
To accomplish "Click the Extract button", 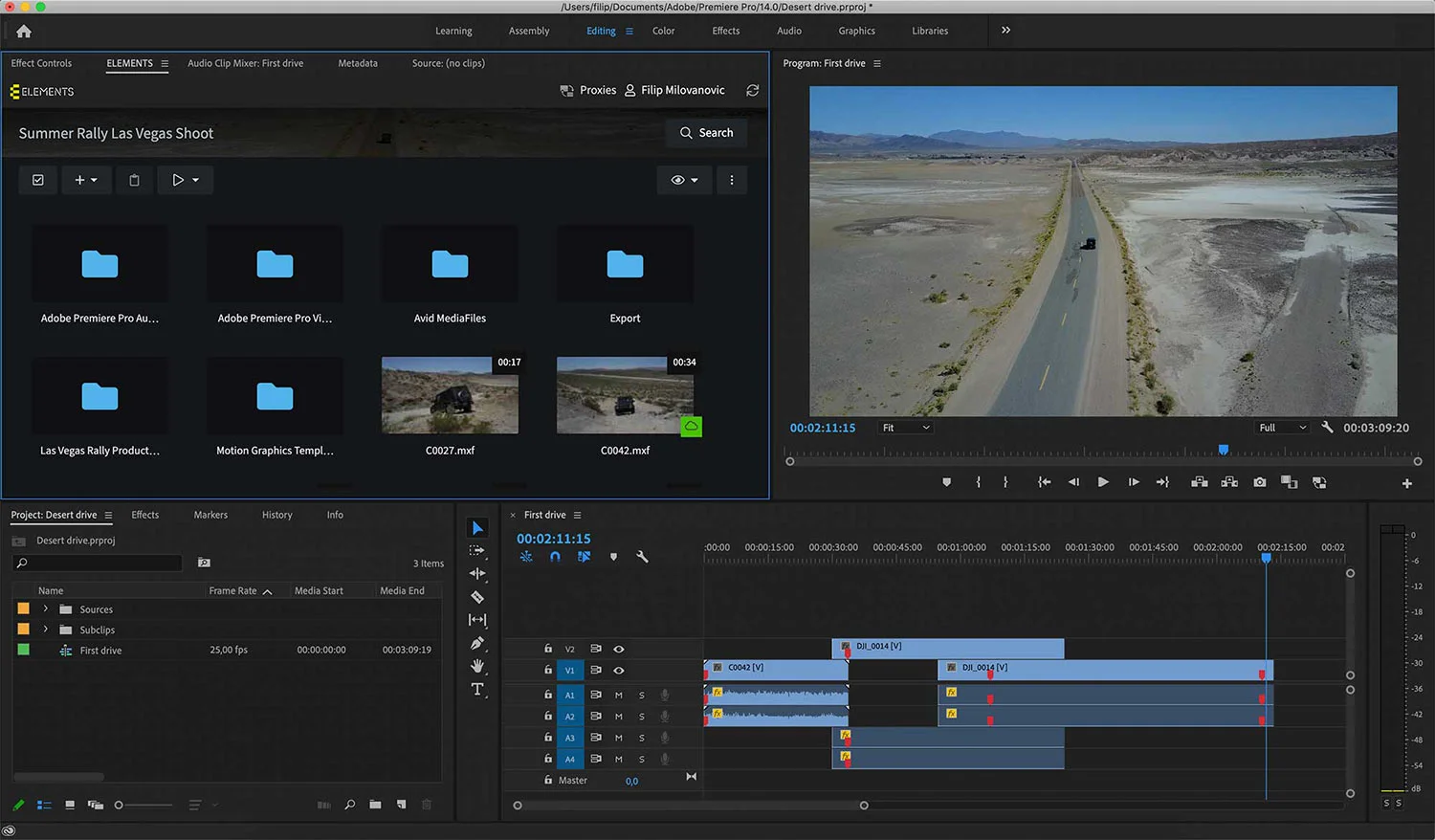I will 1229,482.
